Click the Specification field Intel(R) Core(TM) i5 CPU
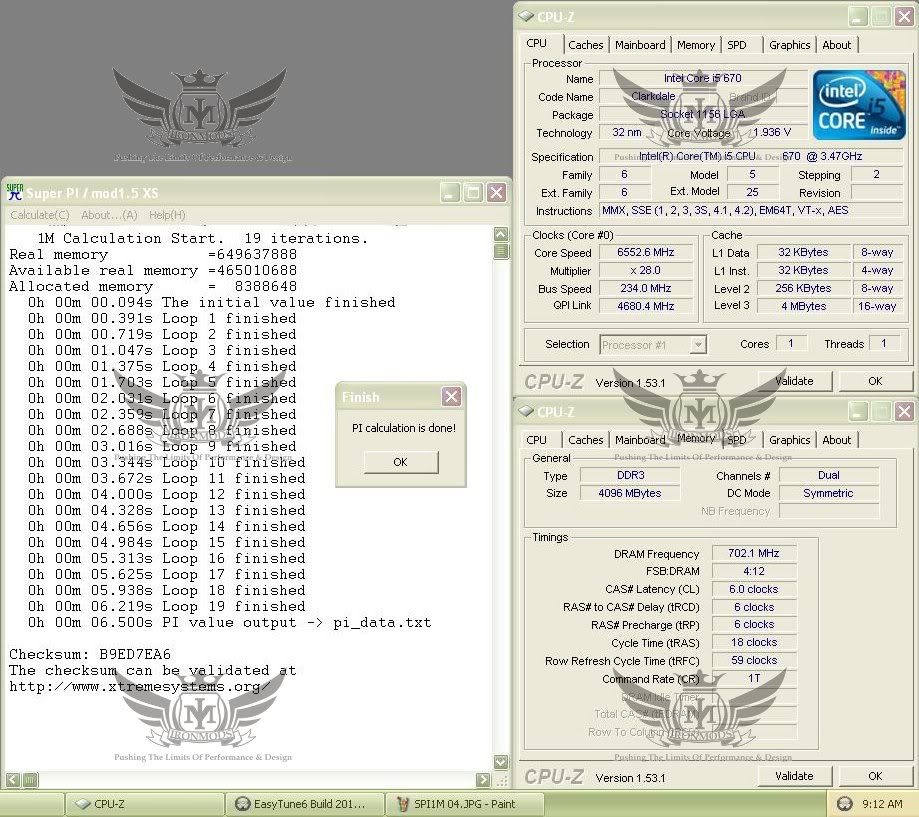 751,156
